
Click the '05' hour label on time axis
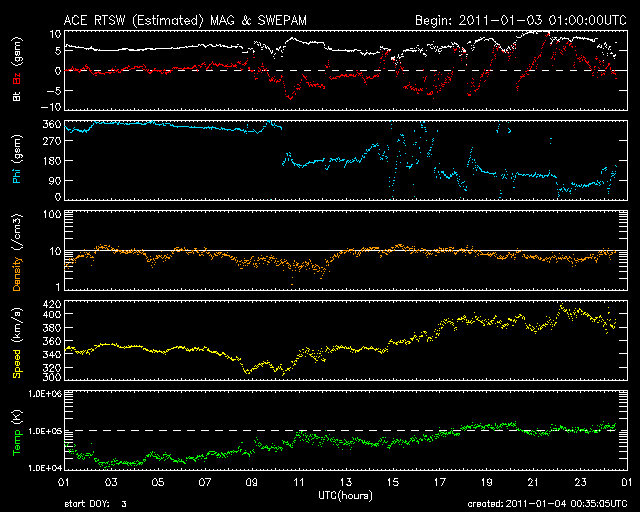pos(158,483)
